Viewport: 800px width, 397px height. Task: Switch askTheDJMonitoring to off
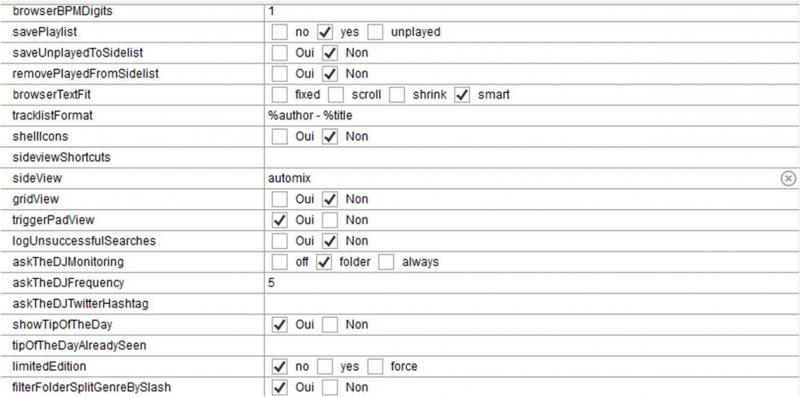point(280,262)
